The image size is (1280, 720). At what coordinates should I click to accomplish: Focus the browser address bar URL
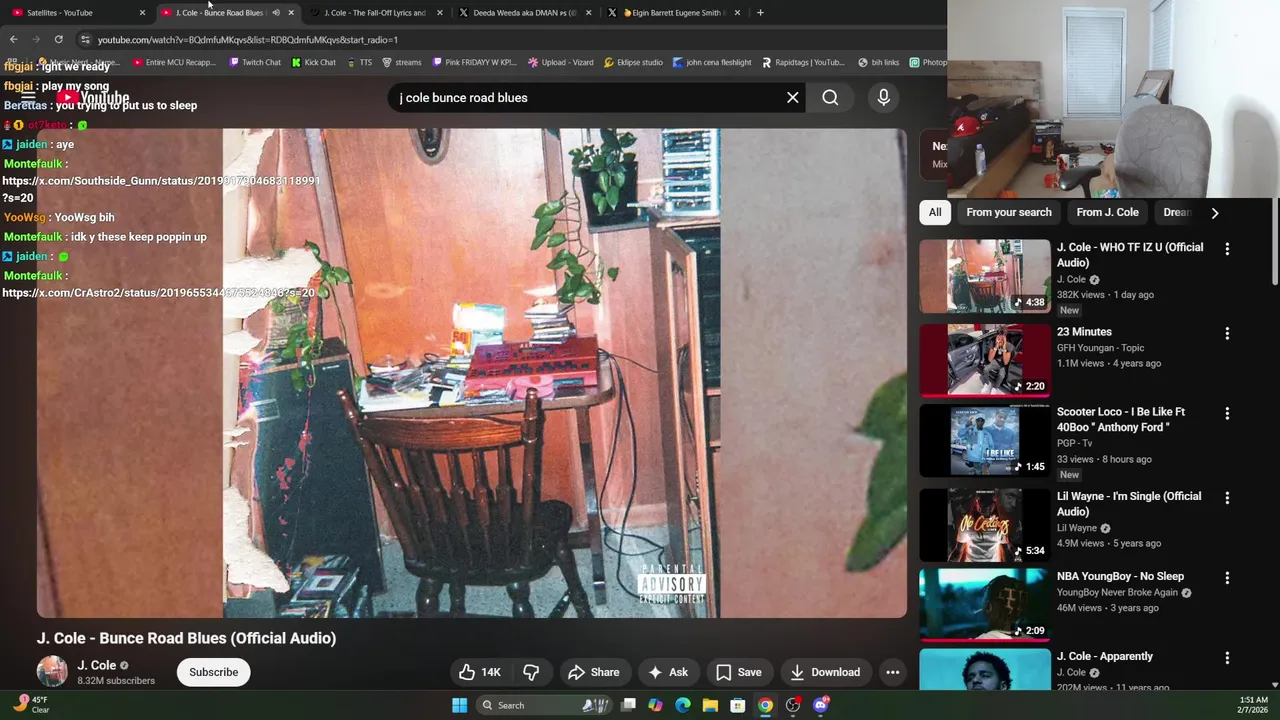coord(248,40)
